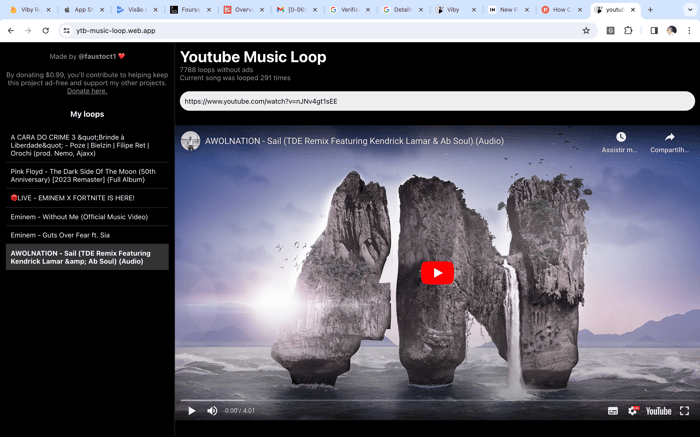Open the browser Extensions puzzle icon

coord(628,30)
